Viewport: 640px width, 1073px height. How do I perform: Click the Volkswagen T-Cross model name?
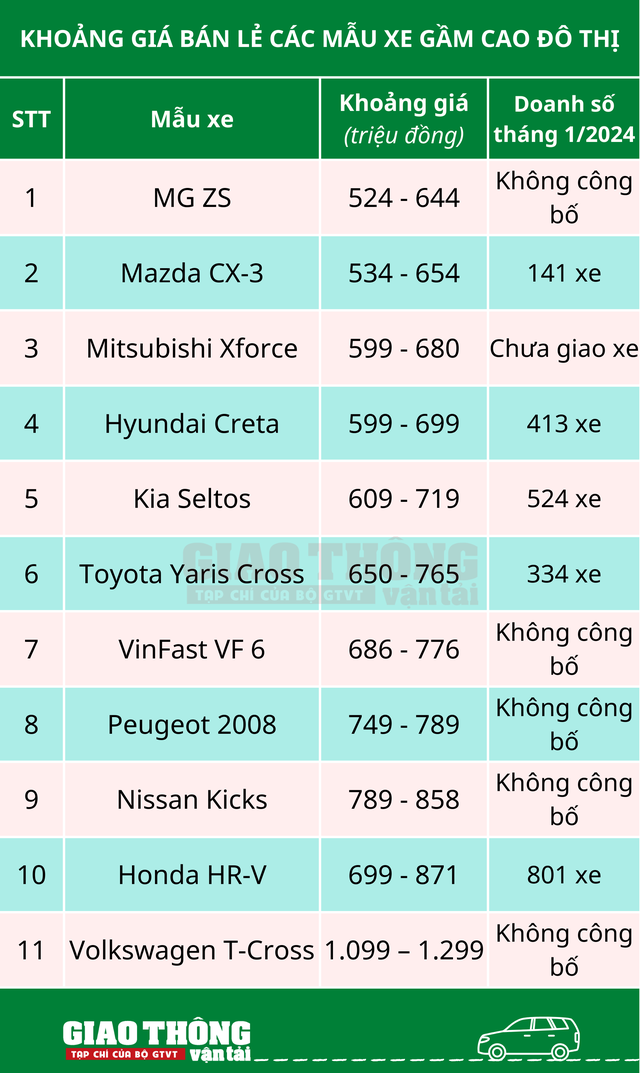pos(192,950)
